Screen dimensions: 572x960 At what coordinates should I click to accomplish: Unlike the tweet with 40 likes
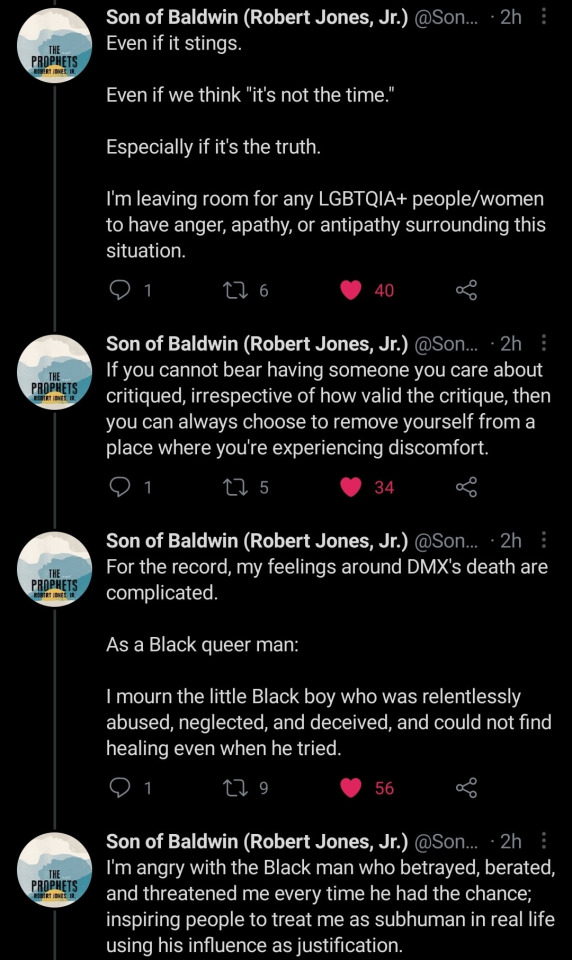point(351,290)
